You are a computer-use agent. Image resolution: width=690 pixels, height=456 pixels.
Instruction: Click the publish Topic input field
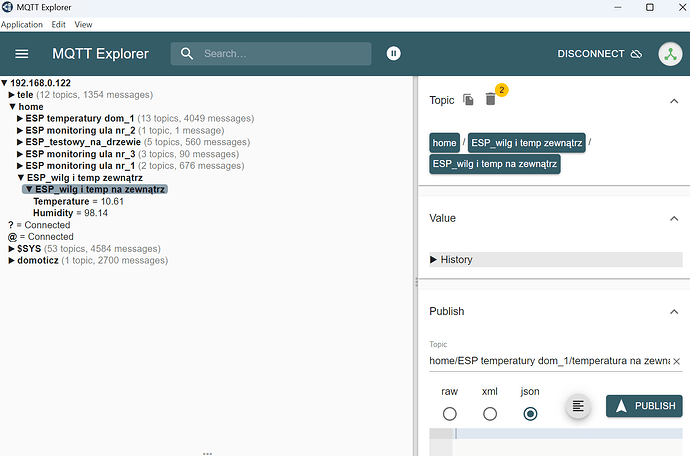point(549,361)
